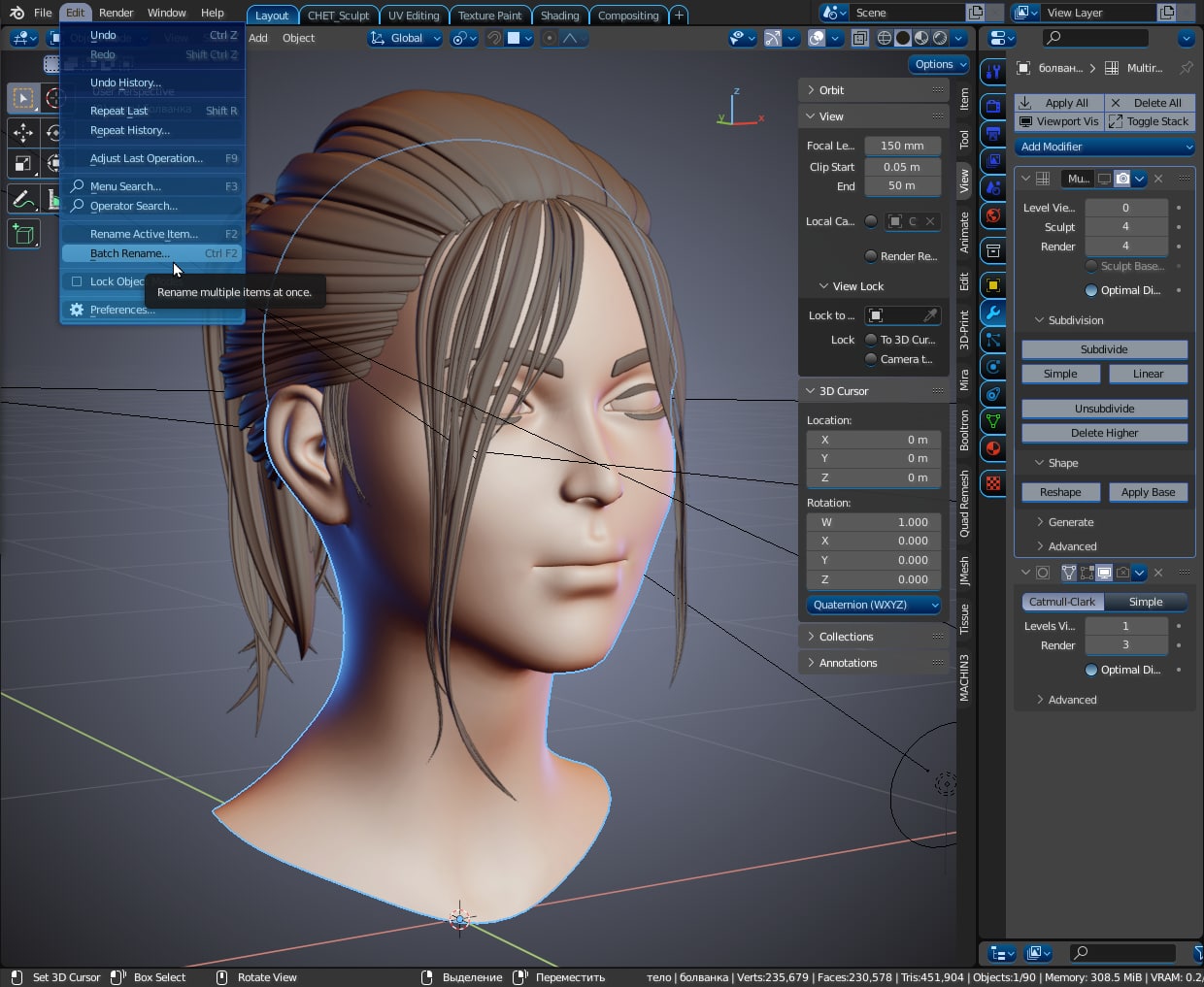Activate the Scale tool
Screen dimensions: 1204x987
point(23,163)
